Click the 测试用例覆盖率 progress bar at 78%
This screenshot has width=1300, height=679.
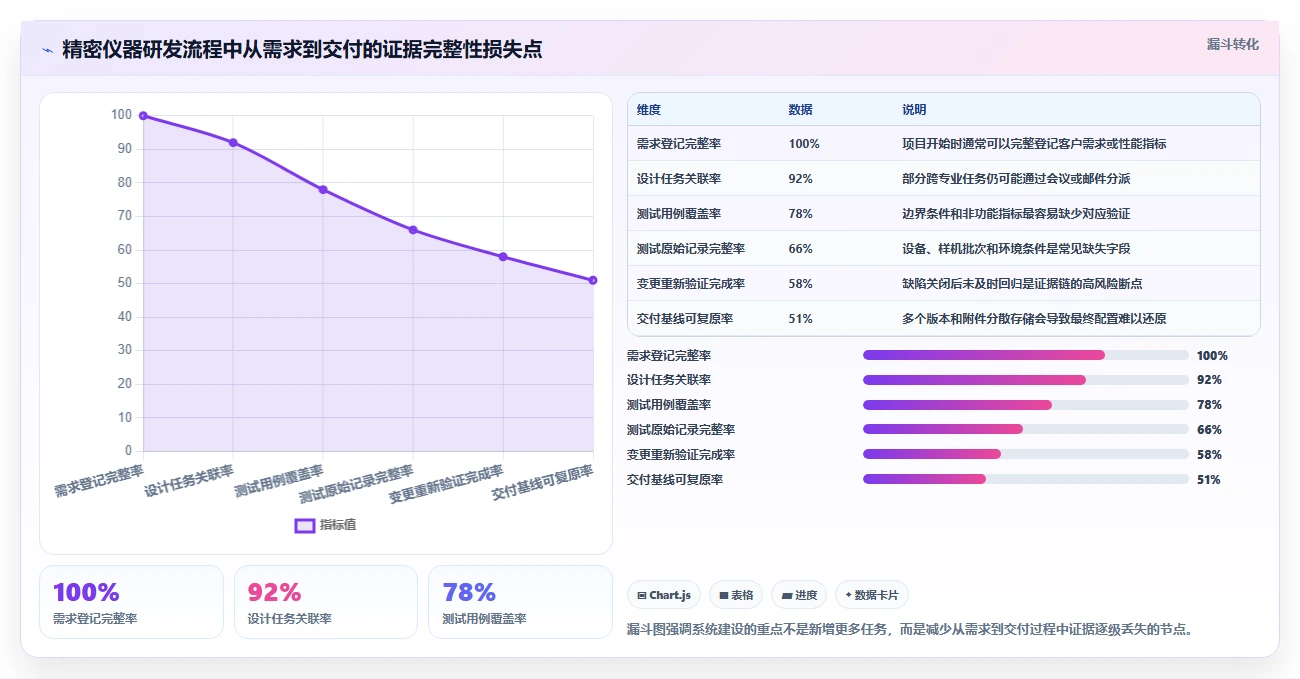(x=1026, y=405)
